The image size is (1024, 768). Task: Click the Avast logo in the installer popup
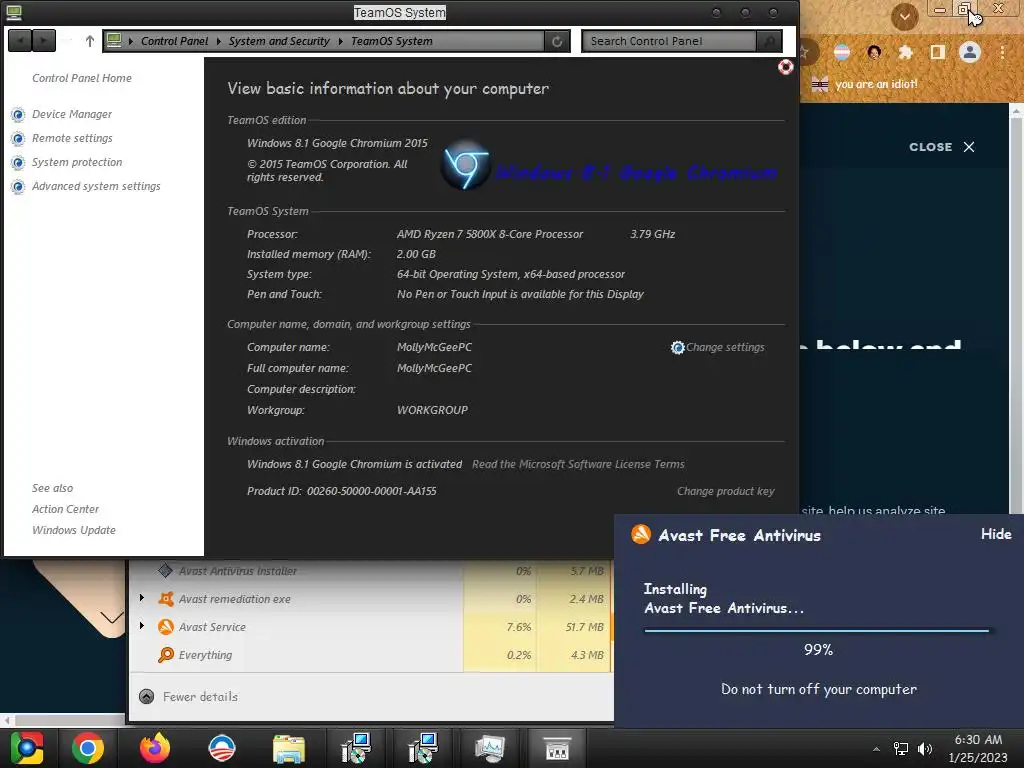[x=641, y=534]
